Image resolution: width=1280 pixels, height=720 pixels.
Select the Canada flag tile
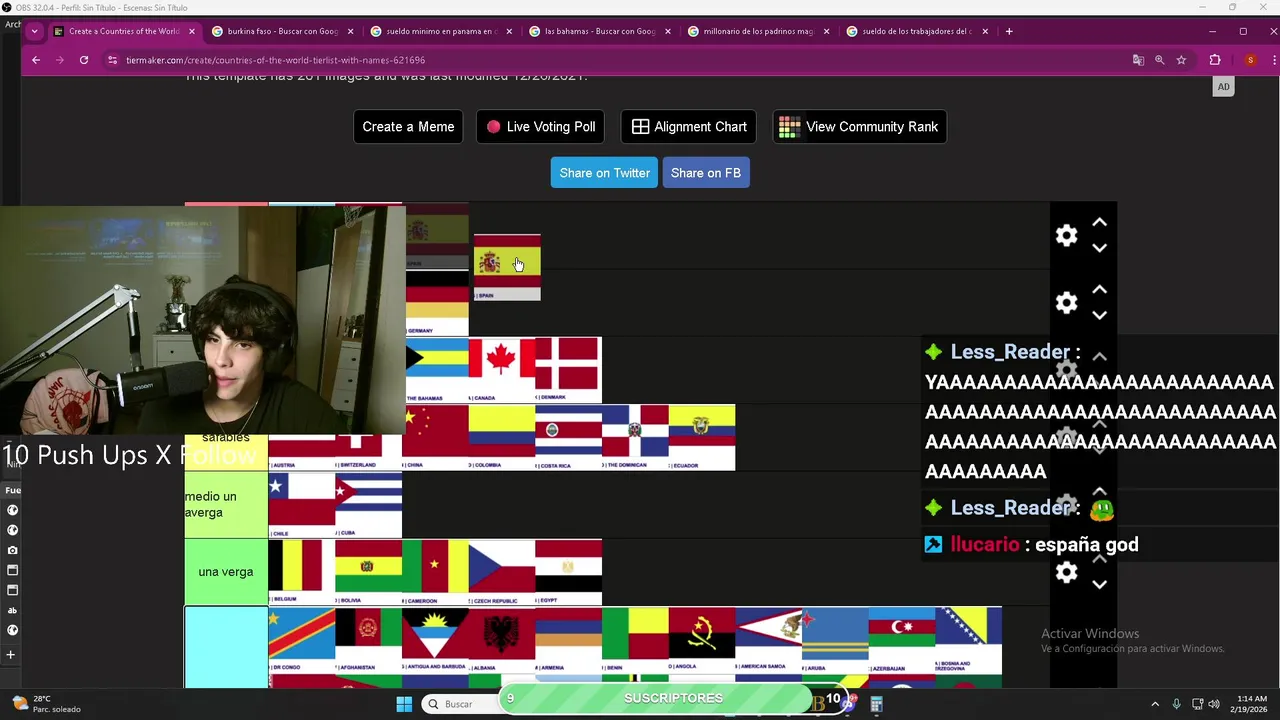[x=502, y=370]
